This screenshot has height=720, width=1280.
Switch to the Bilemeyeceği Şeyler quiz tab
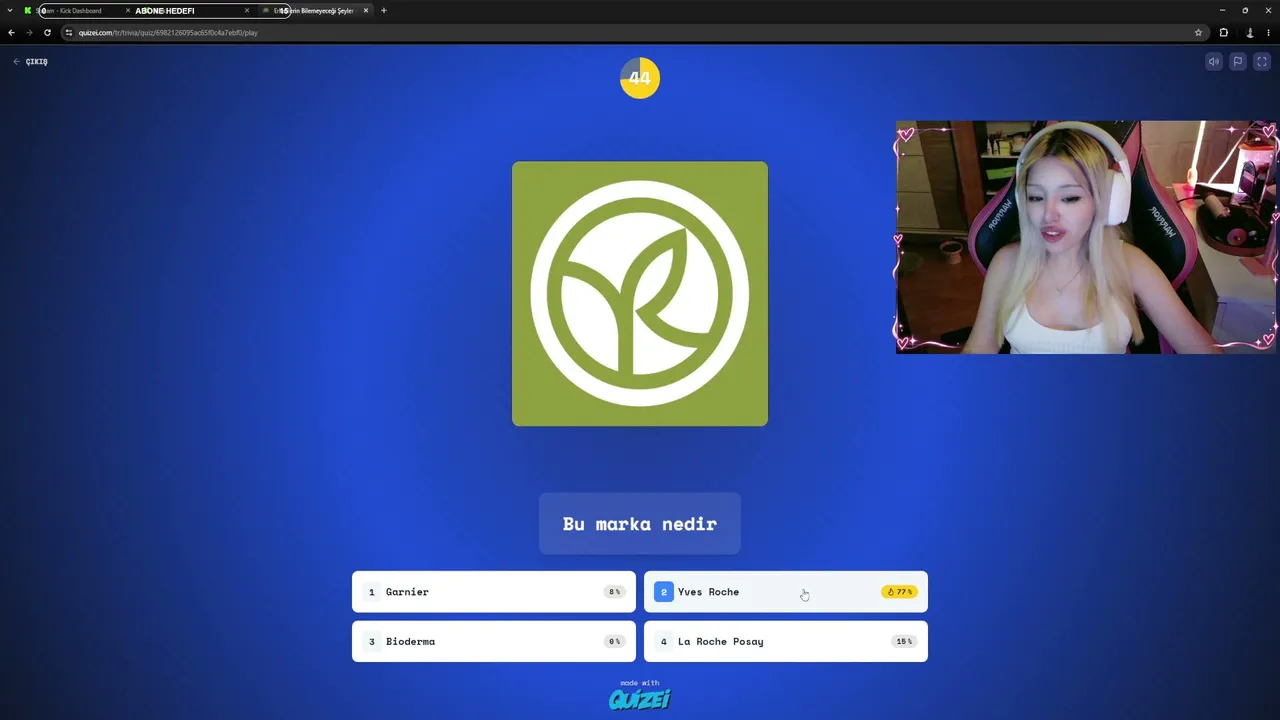click(x=315, y=10)
